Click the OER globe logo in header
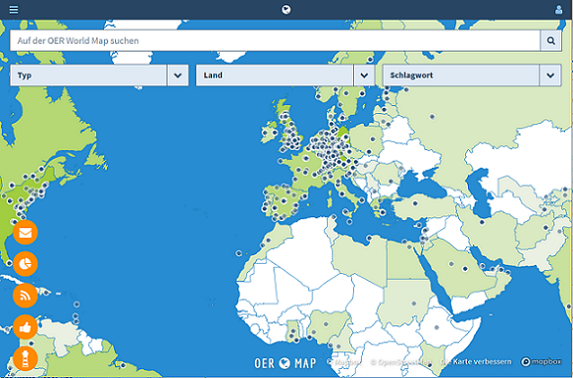This screenshot has height=378, width=573. [x=286, y=10]
